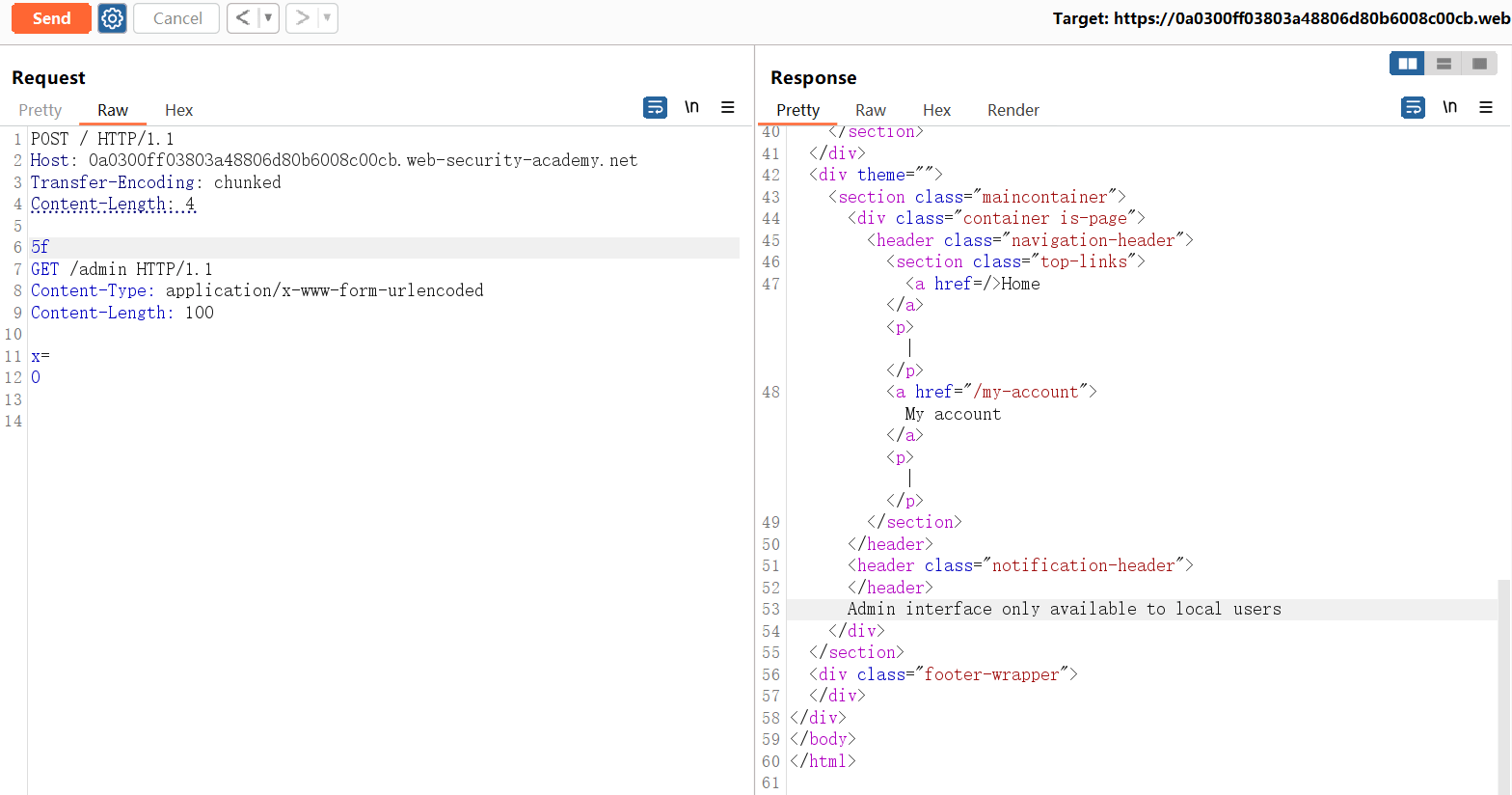This screenshot has width=1512, height=795.
Task: Click the Response panel vertical scrollbar
Action: 1503,675
